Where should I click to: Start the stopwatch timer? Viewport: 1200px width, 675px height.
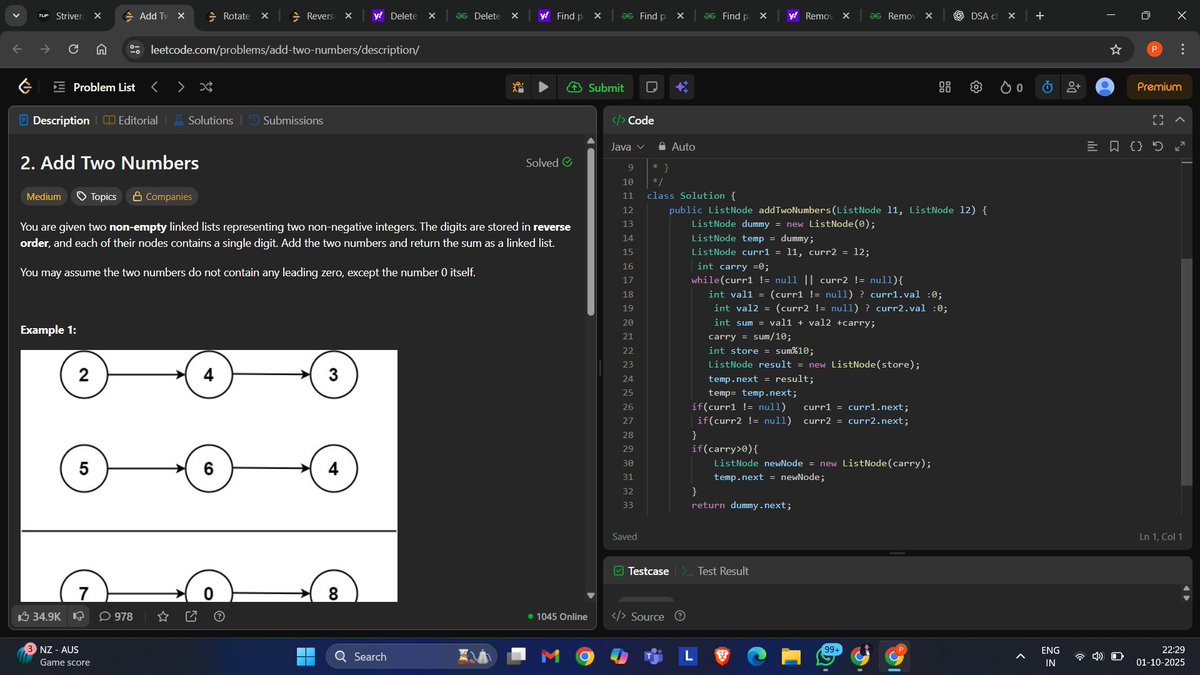click(x=1047, y=87)
